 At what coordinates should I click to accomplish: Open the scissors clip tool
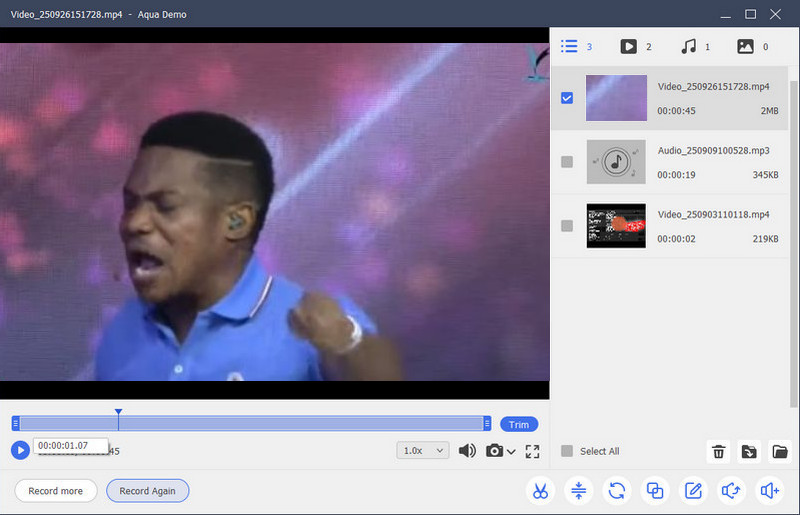pyautogui.click(x=540, y=491)
